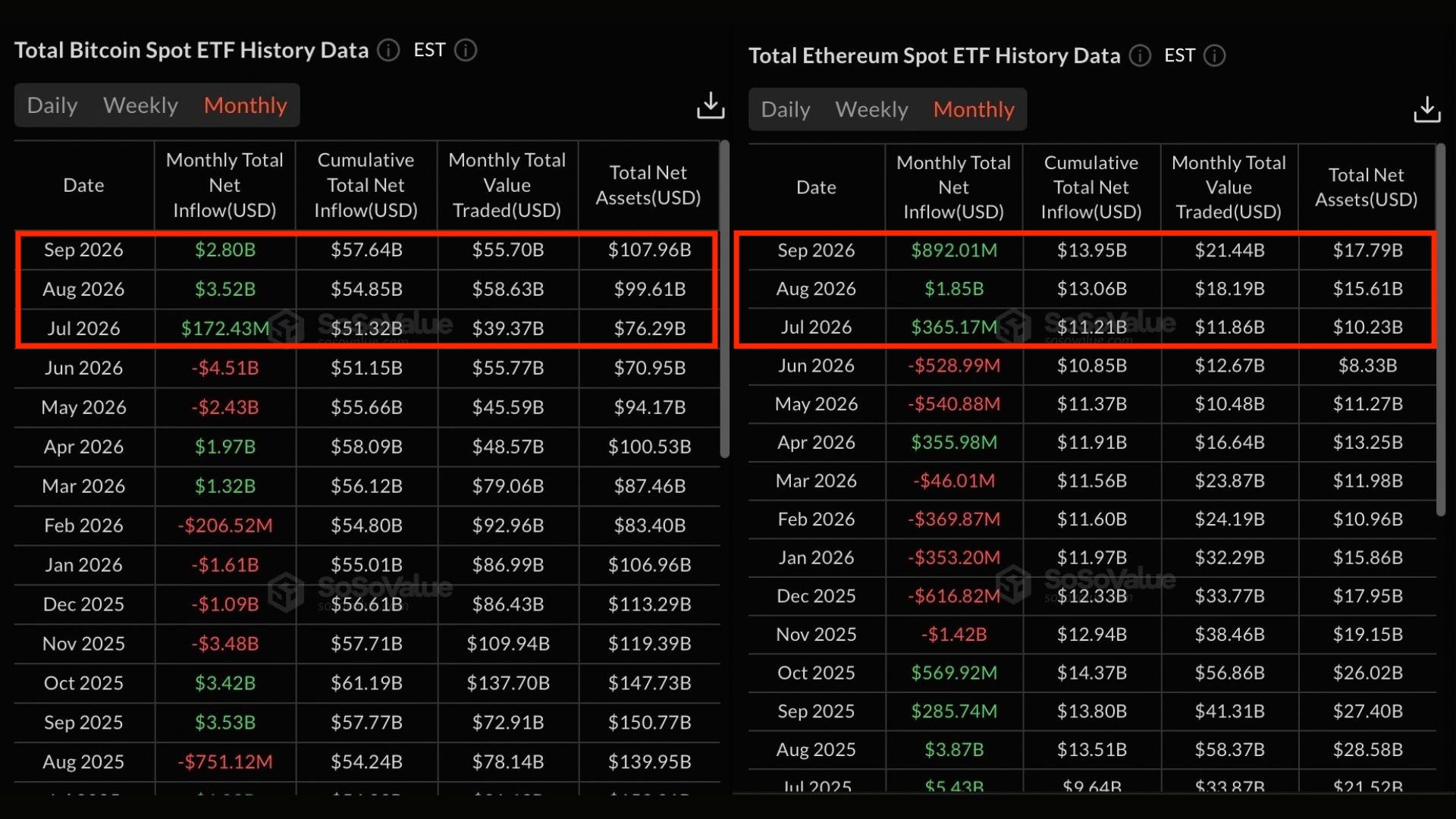
Task: Click Ethereum Mar 2026 outflow -$46.01M
Action: 954,481
